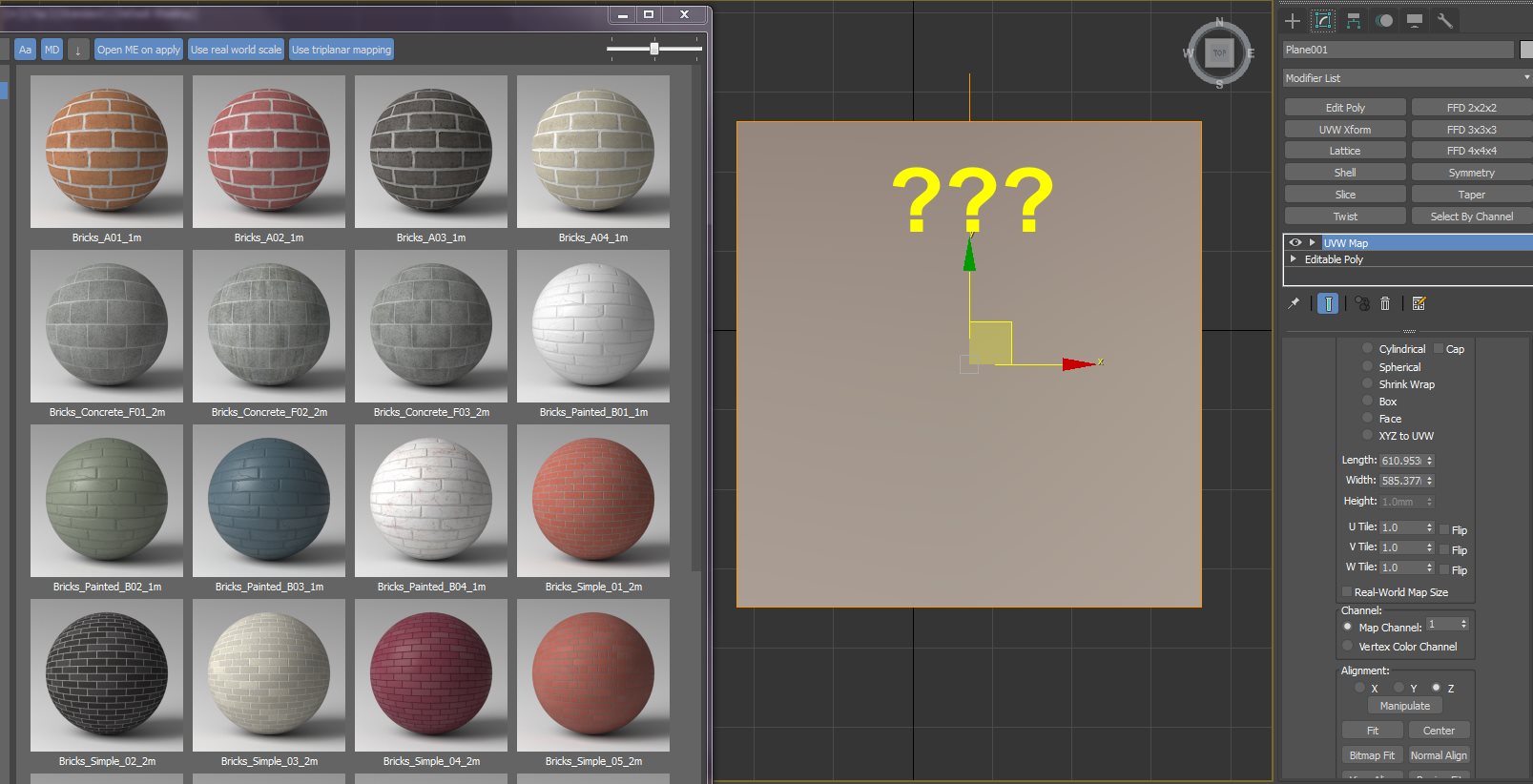Open the Display command panel

(x=1415, y=21)
